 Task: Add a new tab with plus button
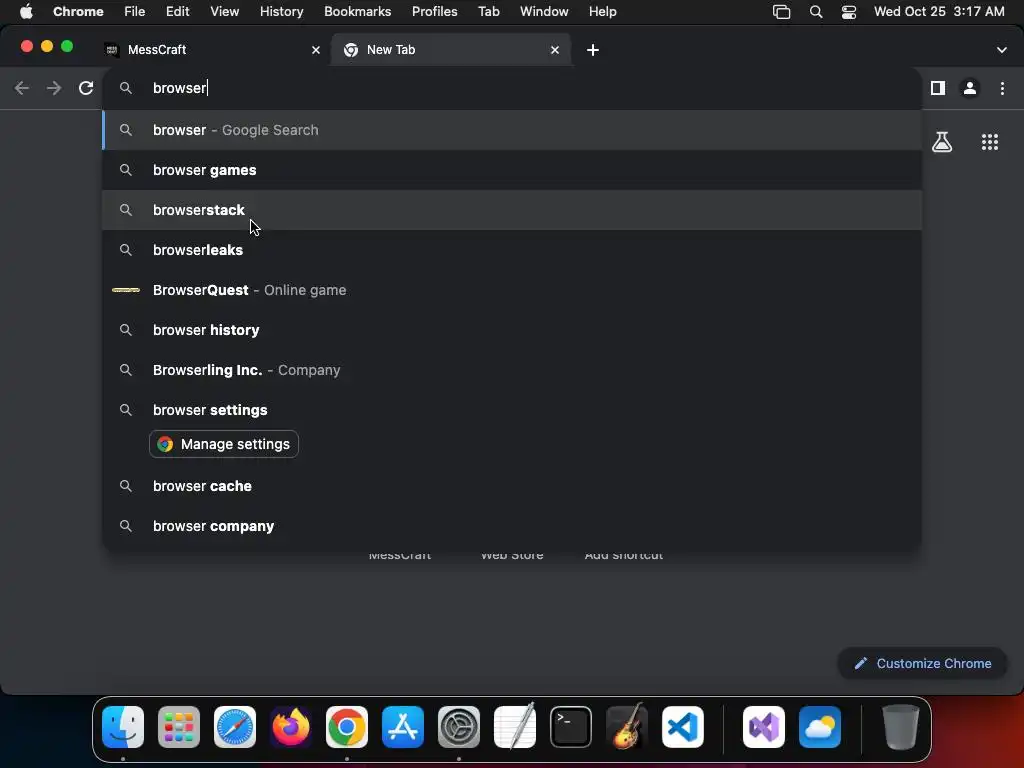[x=592, y=50]
